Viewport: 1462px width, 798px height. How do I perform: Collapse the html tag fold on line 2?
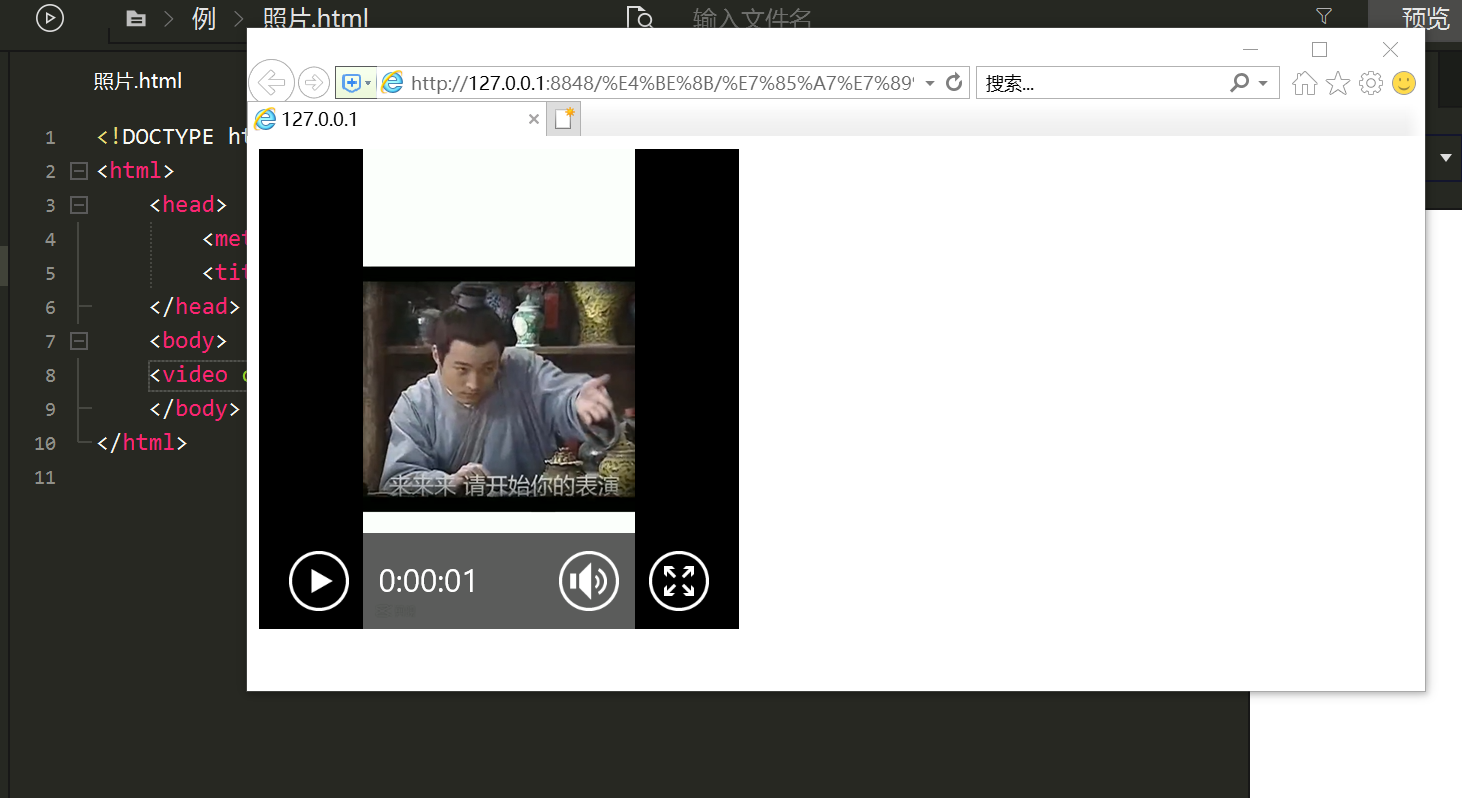[79, 171]
